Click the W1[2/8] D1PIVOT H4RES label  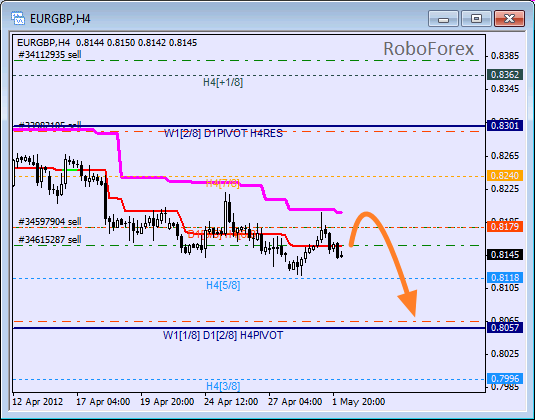pos(223,133)
